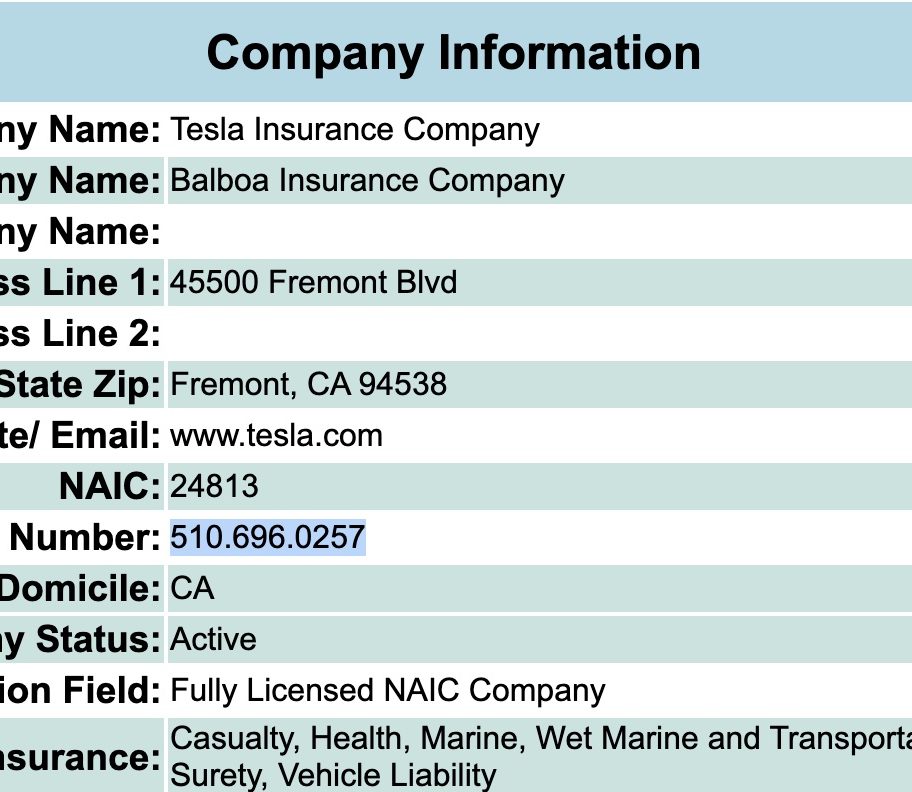Click the Email: field label
This screenshot has width=912, height=792.
(105, 436)
